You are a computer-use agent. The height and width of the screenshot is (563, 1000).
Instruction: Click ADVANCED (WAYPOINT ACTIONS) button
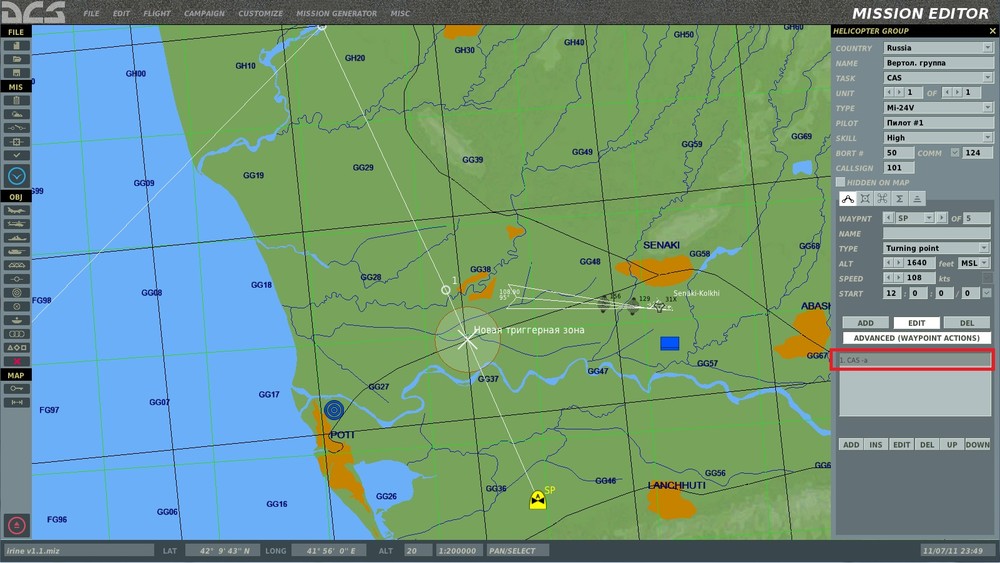[x=916, y=338]
